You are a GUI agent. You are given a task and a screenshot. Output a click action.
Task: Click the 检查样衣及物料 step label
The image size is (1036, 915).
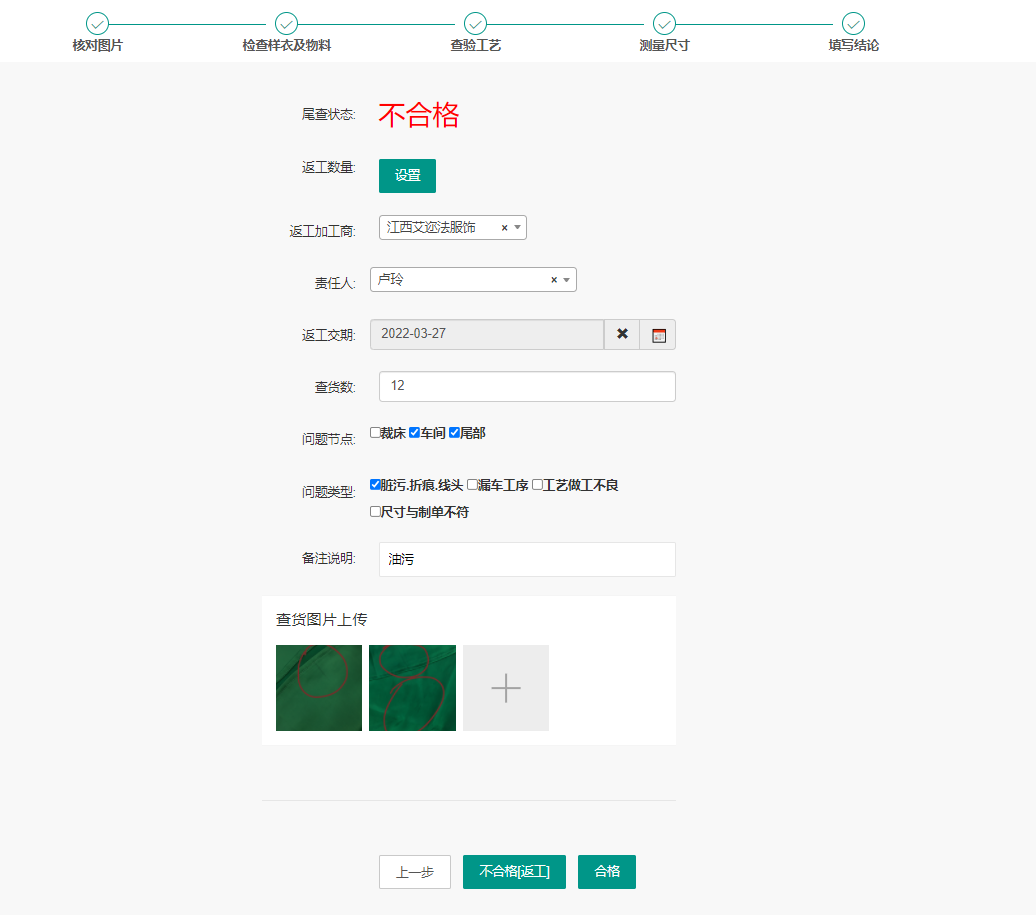coord(286,44)
